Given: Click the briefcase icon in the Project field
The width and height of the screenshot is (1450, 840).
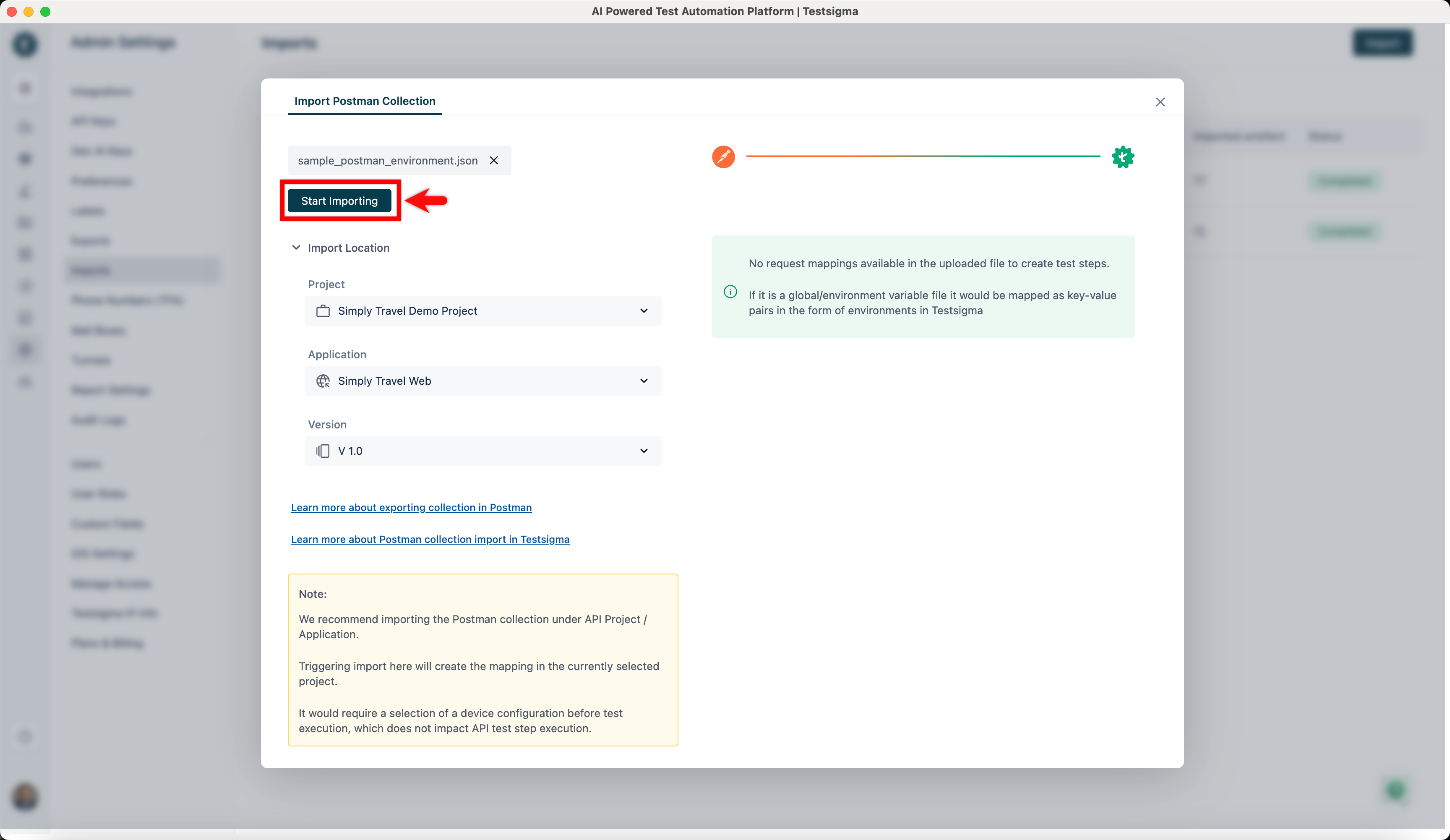Looking at the screenshot, I should (323, 310).
